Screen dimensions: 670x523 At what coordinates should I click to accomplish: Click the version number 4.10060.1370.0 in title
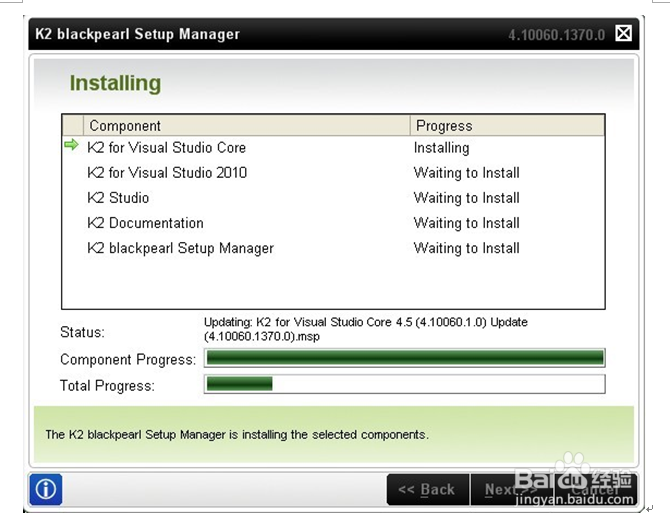click(x=556, y=35)
